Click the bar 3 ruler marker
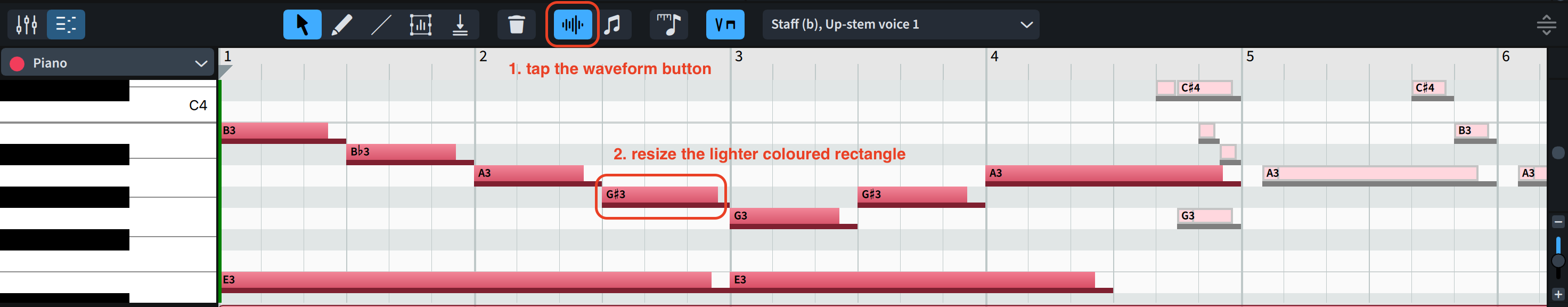1568x307 pixels. tap(738, 56)
